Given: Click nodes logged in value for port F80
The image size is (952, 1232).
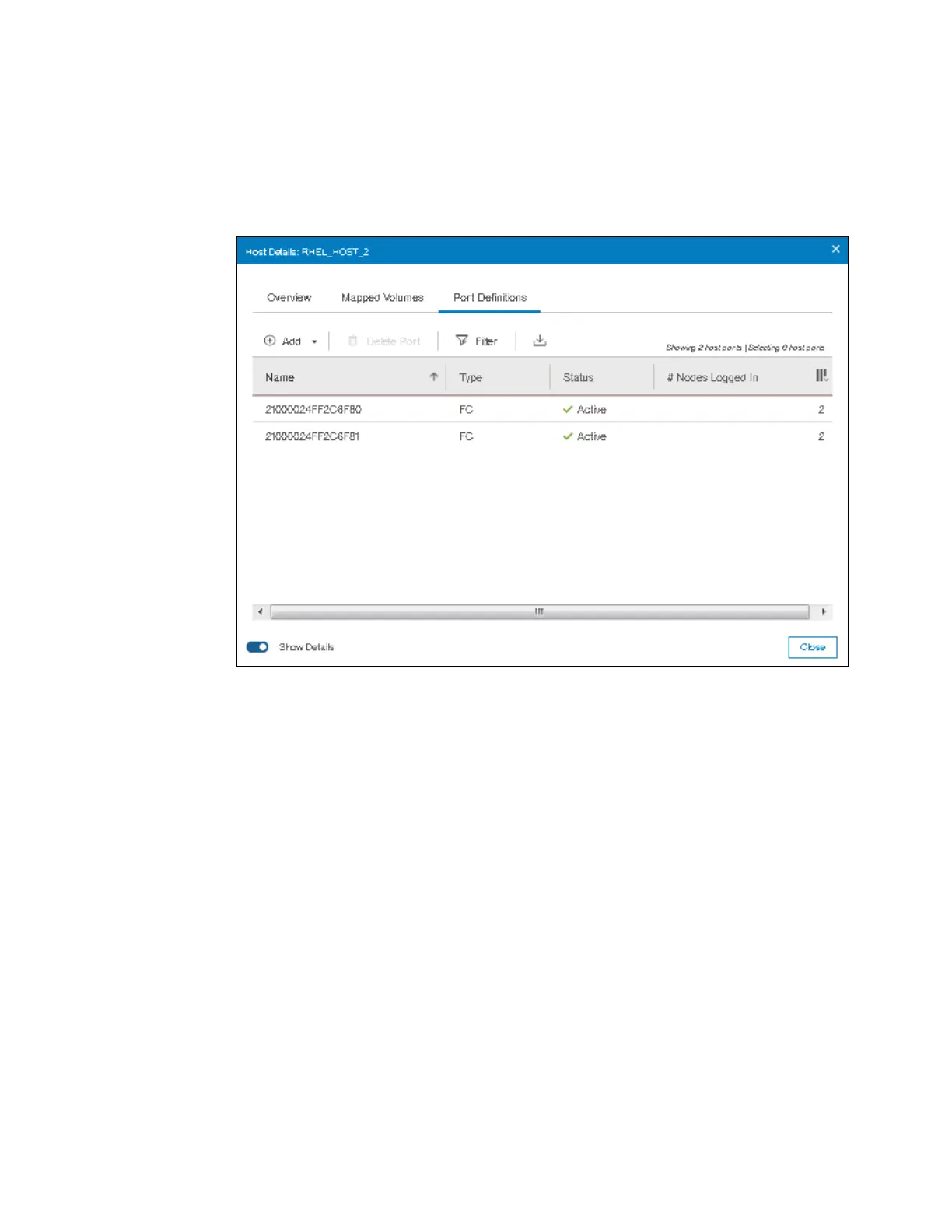Looking at the screenshot, I should pyautogui.click(x=821, y=410).
